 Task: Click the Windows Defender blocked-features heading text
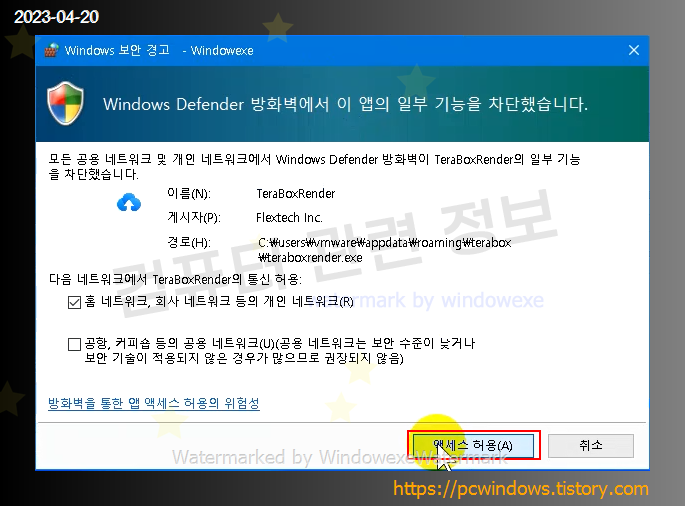point(345,104)
